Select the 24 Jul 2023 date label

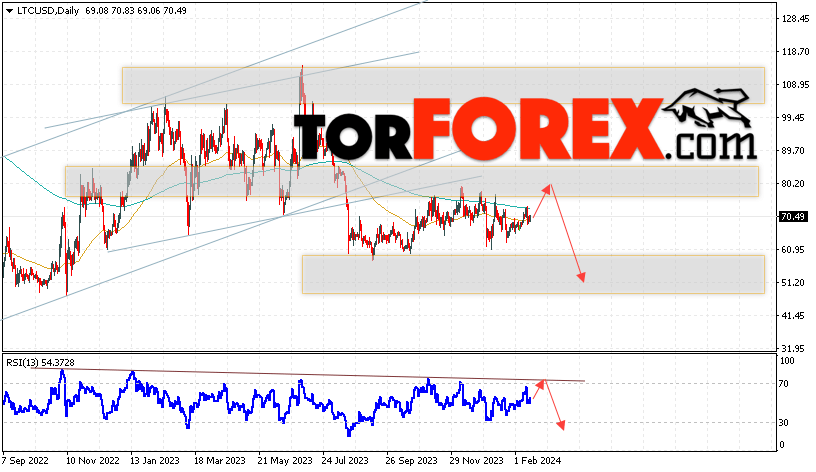[345, 461]
